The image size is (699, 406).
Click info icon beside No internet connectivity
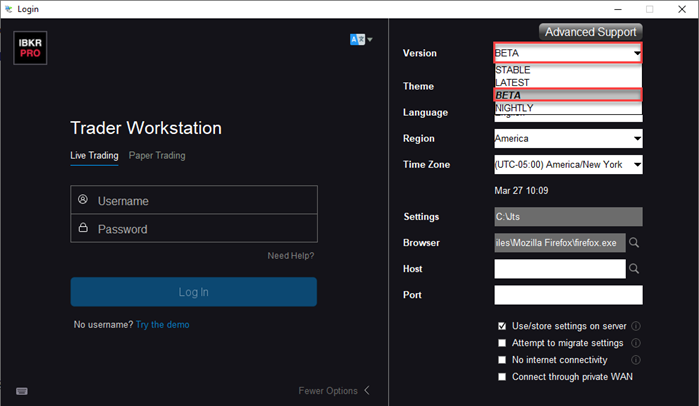click(636, 360)
